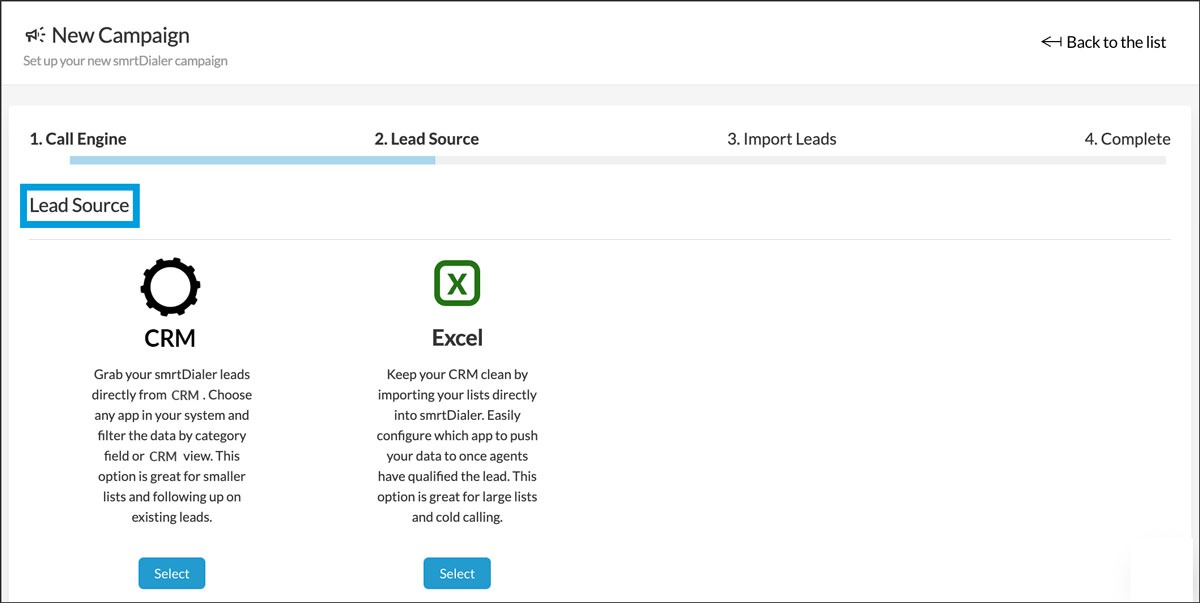Click the bold Excel title
This screenshot has height=603, width=1200.
click(457, 338)
